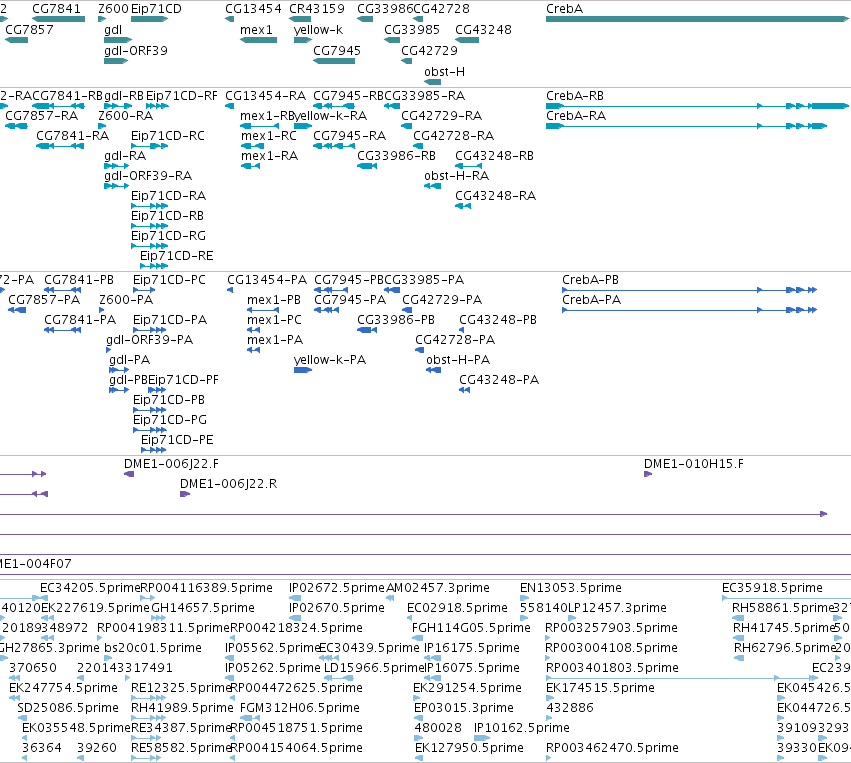851x763 pixels.
Task: Select the obst-H gene
Action: (433, 82)
